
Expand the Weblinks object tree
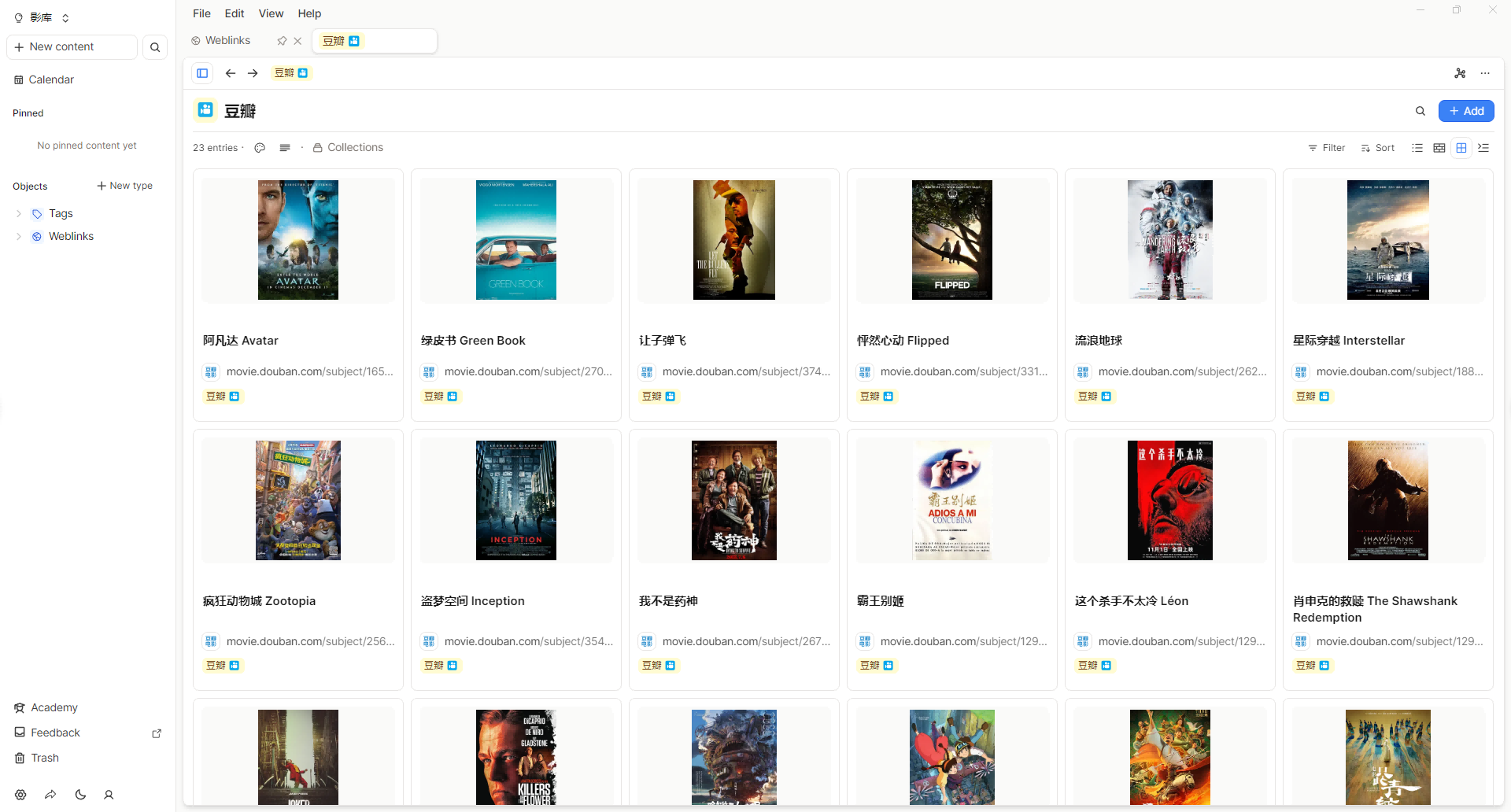coord(19,236)
